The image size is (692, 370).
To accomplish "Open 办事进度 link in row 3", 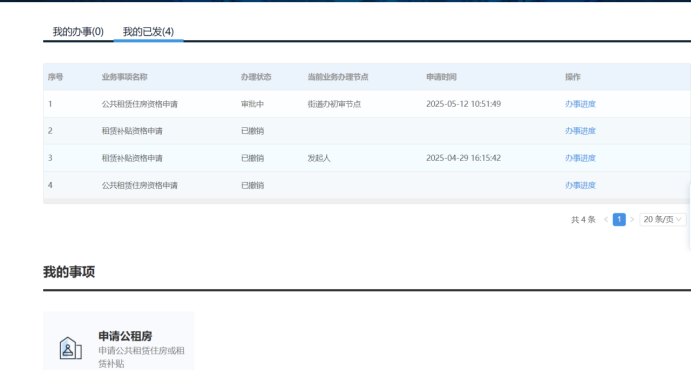I will pyautogui.click(x=580, y=158).
